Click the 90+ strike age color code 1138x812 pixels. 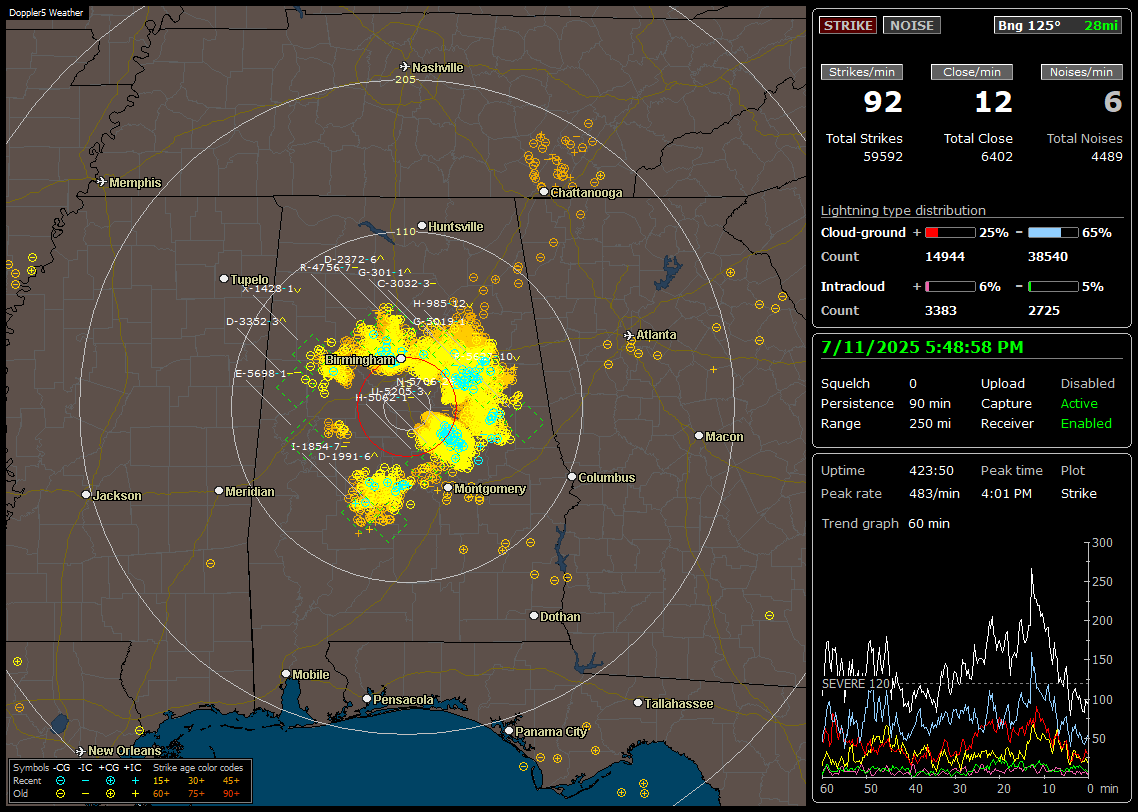[231, 794]
